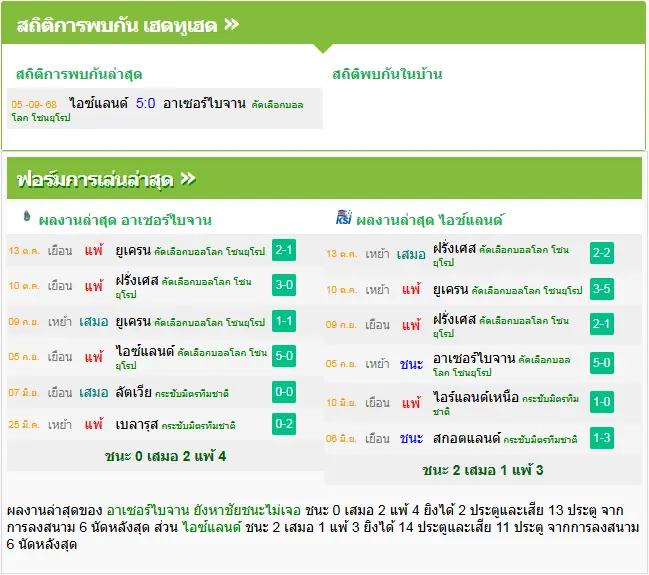Click the ผลงานล่าสุด ไอซ์แลนด์ heading
Viewport: 649px width, 575px height.
pyautogui.click(x=430, y=220)
